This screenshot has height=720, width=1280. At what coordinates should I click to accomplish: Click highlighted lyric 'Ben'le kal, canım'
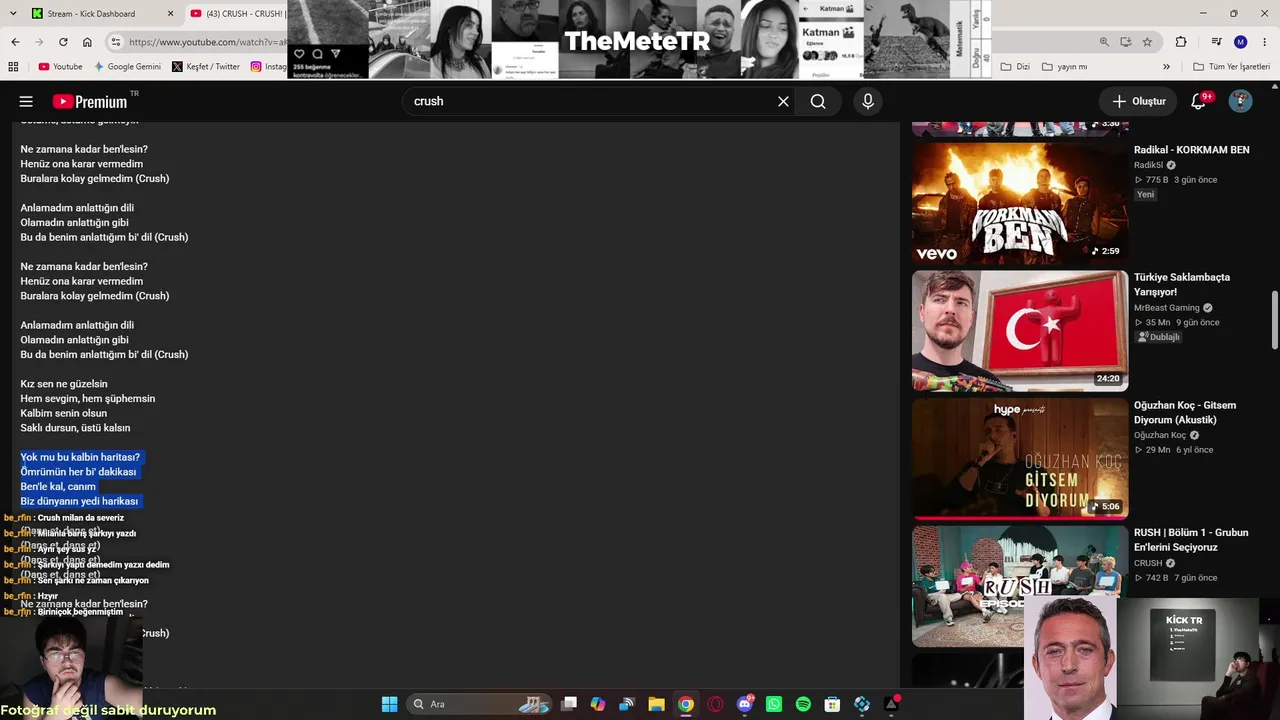(x=58, y=486)
